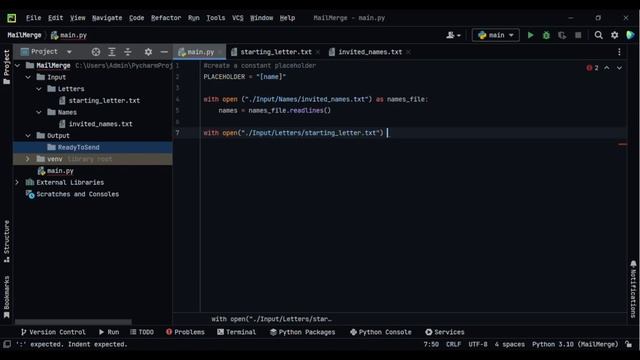Collapse the MailMerge root folder
This screenshot has width=640, height=360.
click(18, 65)
